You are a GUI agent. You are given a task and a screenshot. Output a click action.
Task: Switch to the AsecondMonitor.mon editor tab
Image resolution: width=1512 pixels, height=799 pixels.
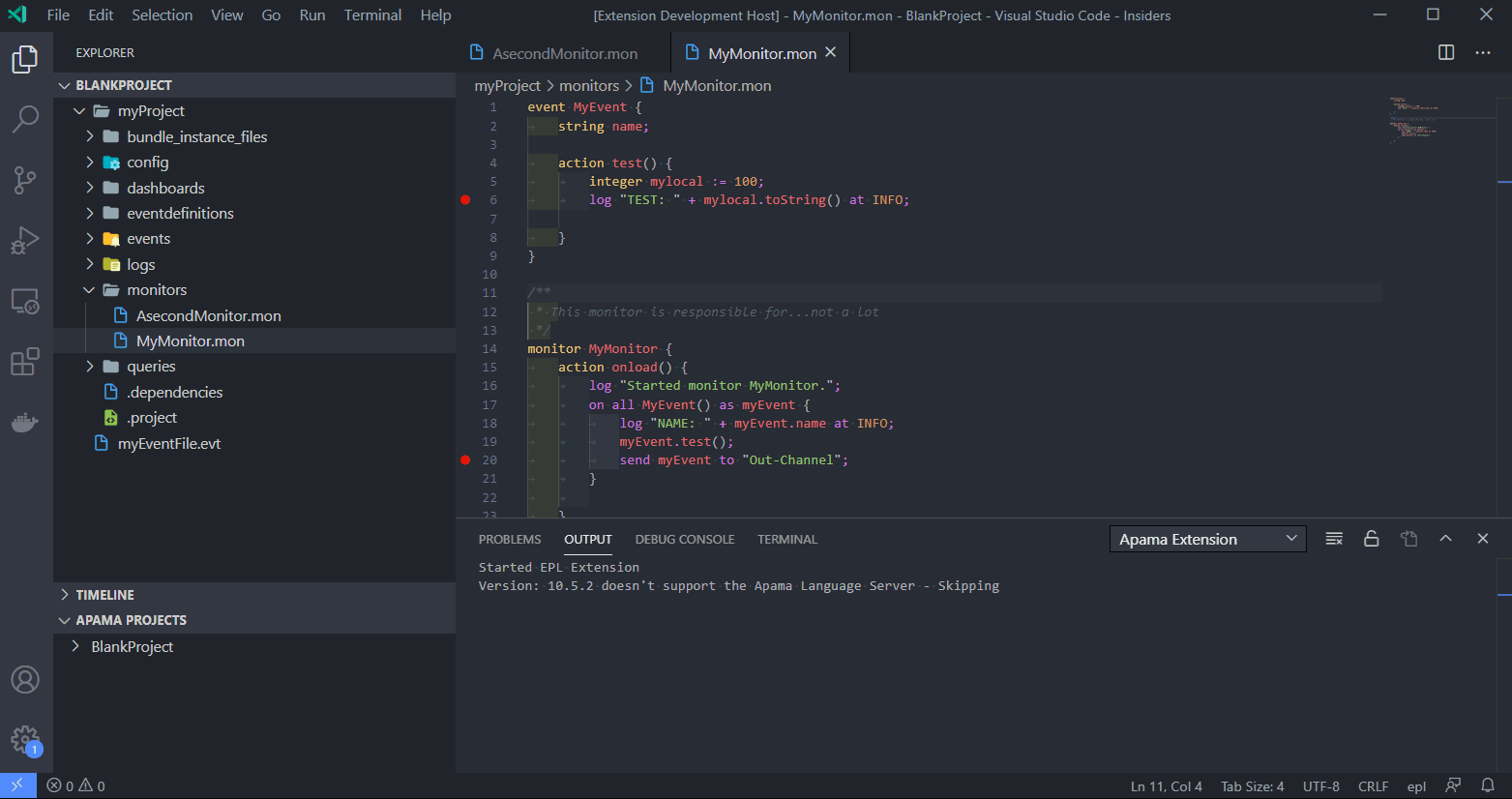click(563, 53)
